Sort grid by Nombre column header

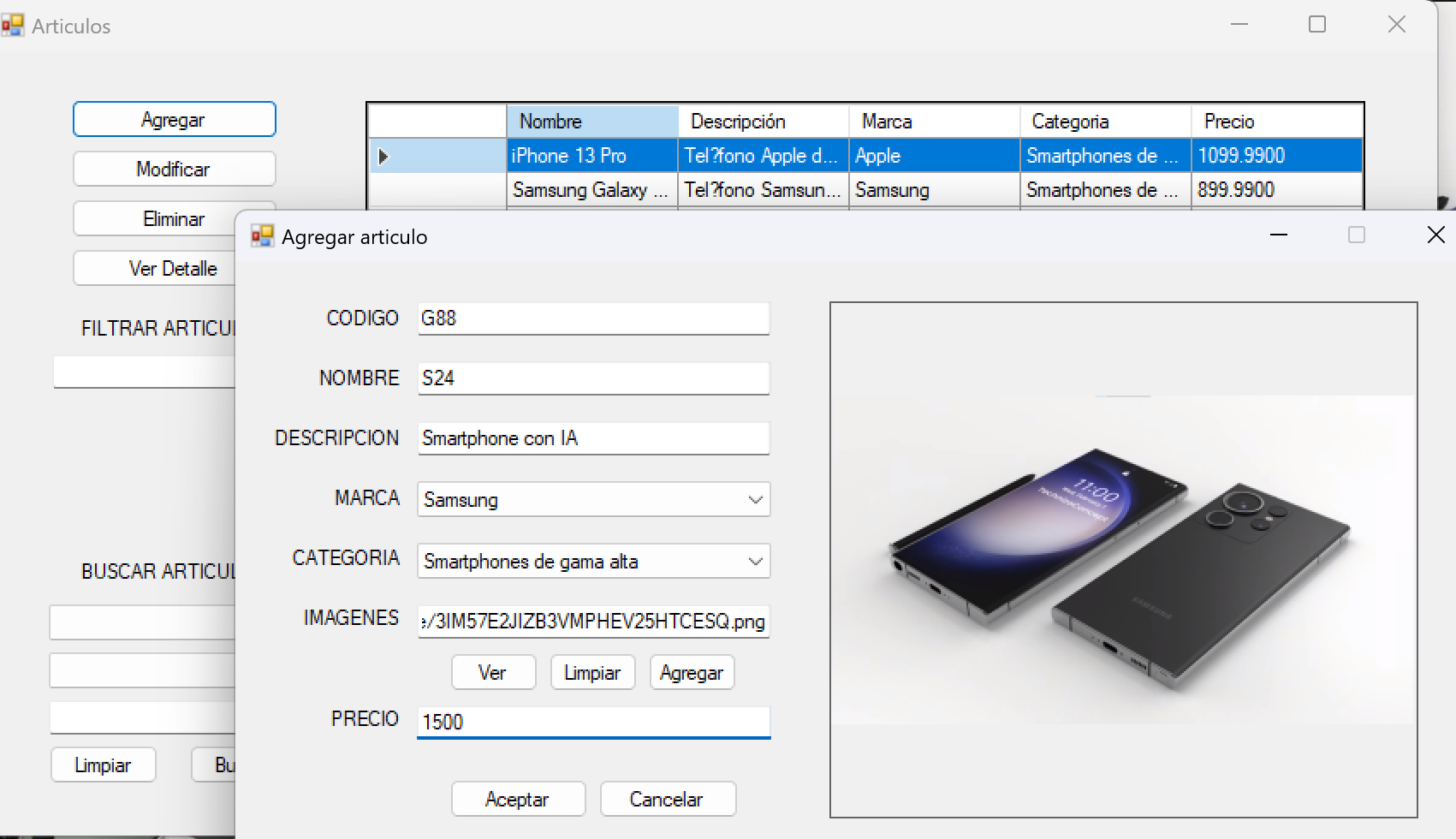point(592,122)
